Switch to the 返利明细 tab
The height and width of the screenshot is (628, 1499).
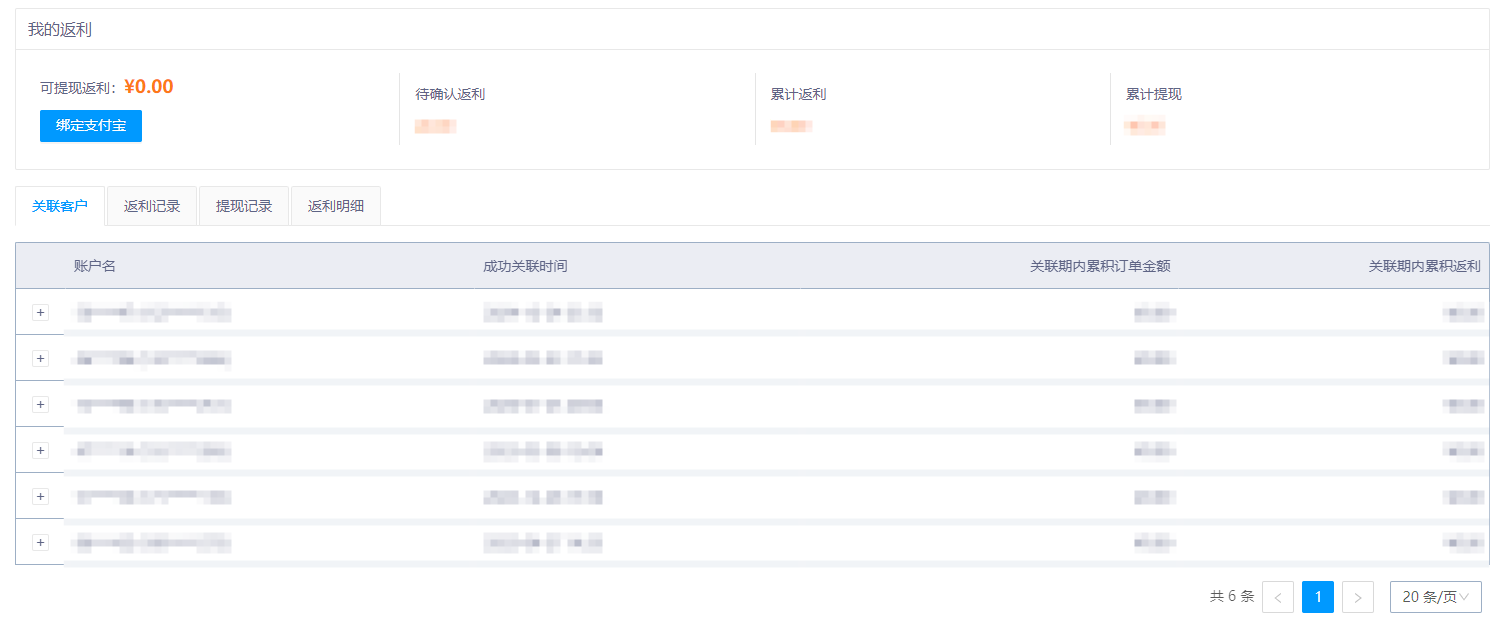[x=336, y=206]
